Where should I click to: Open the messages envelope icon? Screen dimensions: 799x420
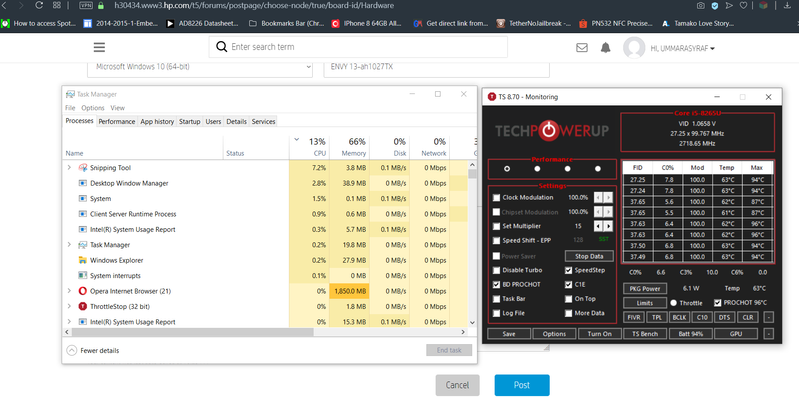[x=578, y=48]
